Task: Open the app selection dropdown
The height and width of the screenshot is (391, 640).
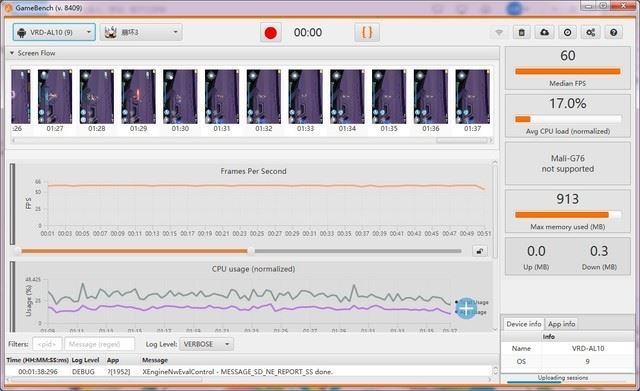Action: coord(141,32)
